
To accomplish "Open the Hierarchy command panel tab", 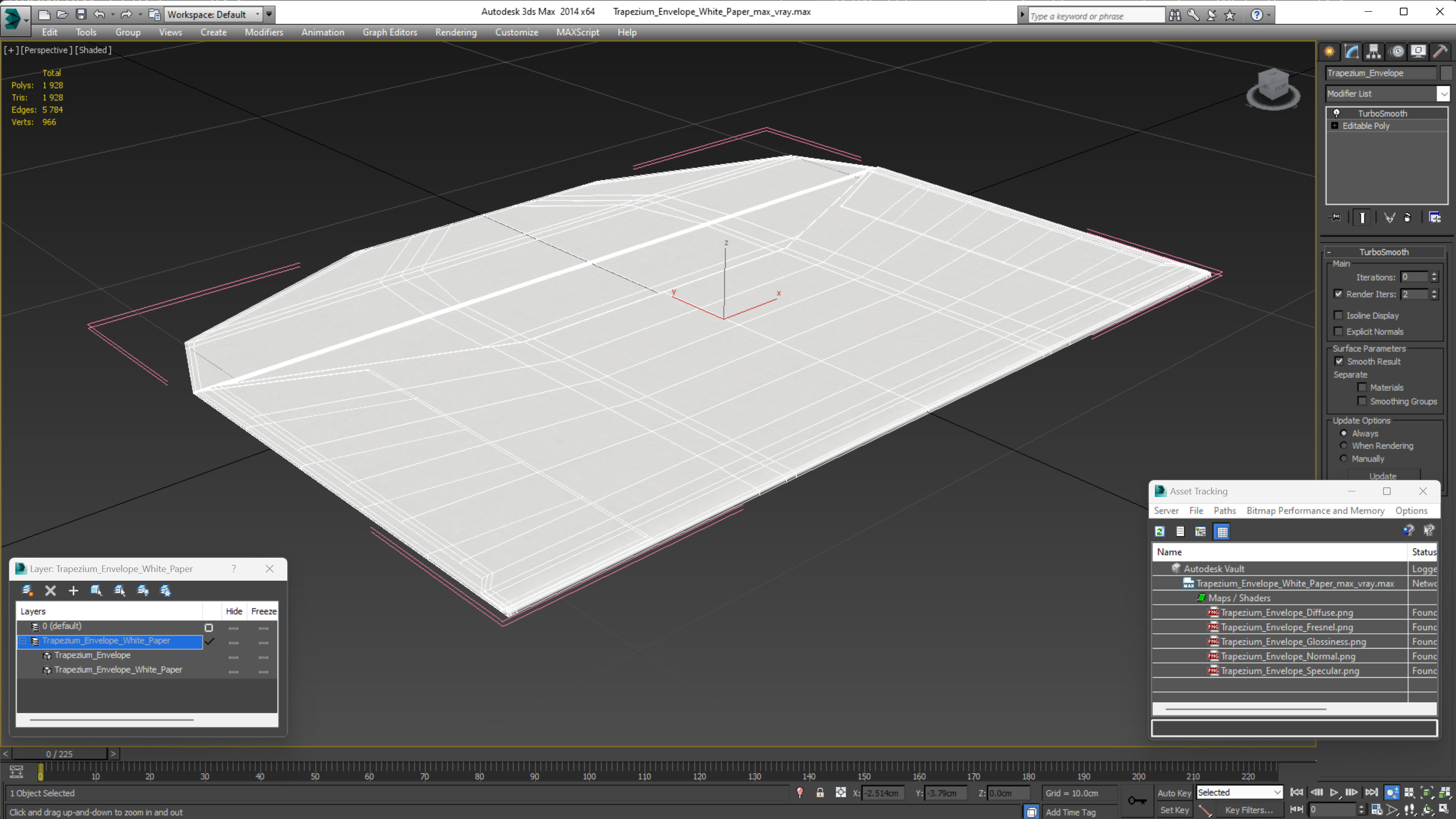I will pos(1373,52).
